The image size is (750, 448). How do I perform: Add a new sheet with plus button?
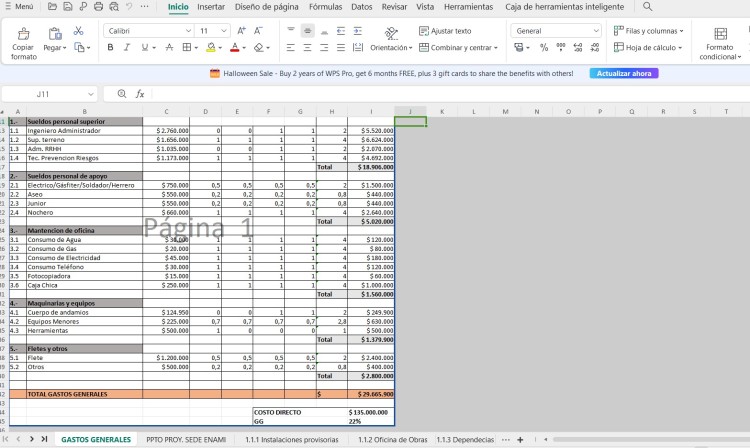(520, 439)
